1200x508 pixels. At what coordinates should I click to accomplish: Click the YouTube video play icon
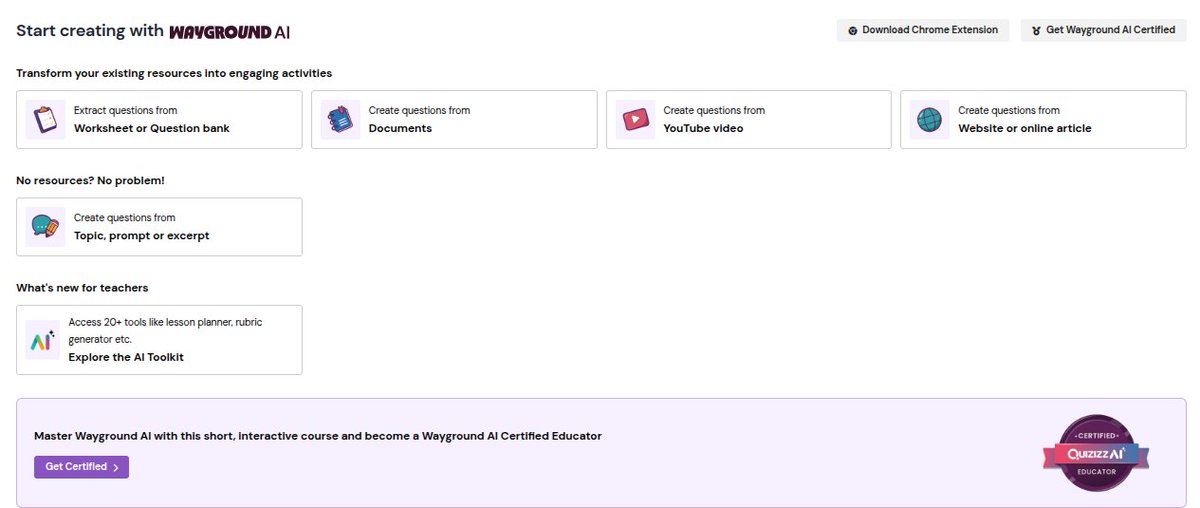click(635, 120)
